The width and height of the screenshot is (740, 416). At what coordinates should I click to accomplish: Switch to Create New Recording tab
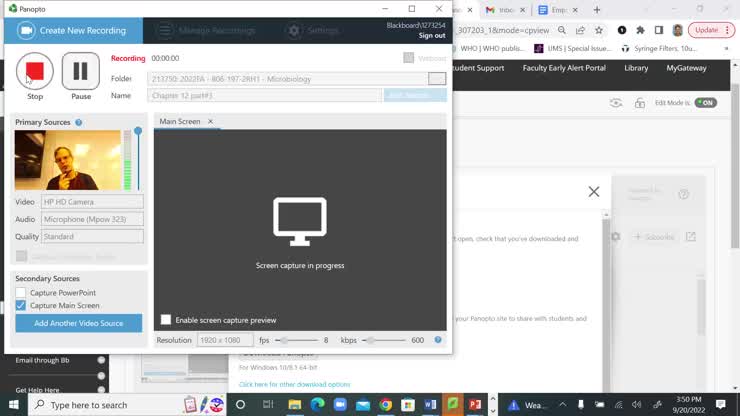pyautogui.click(x=72, y=31)
